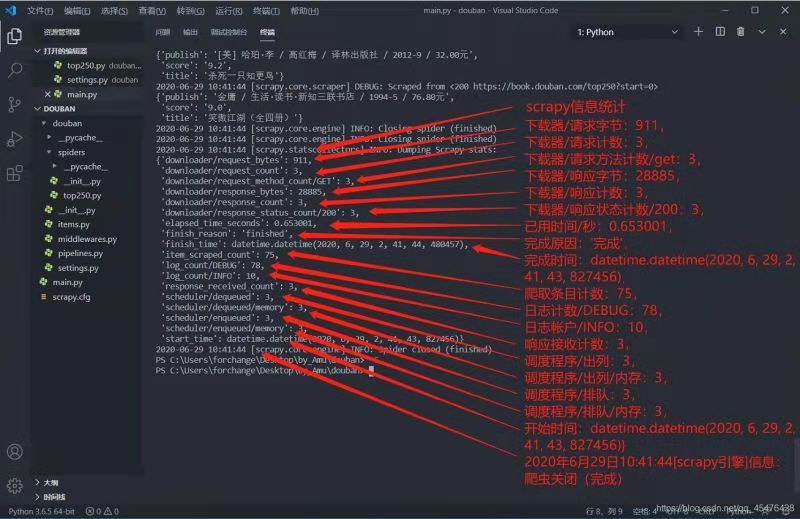Open the Edit menu (编辑)

coord(77,11)
